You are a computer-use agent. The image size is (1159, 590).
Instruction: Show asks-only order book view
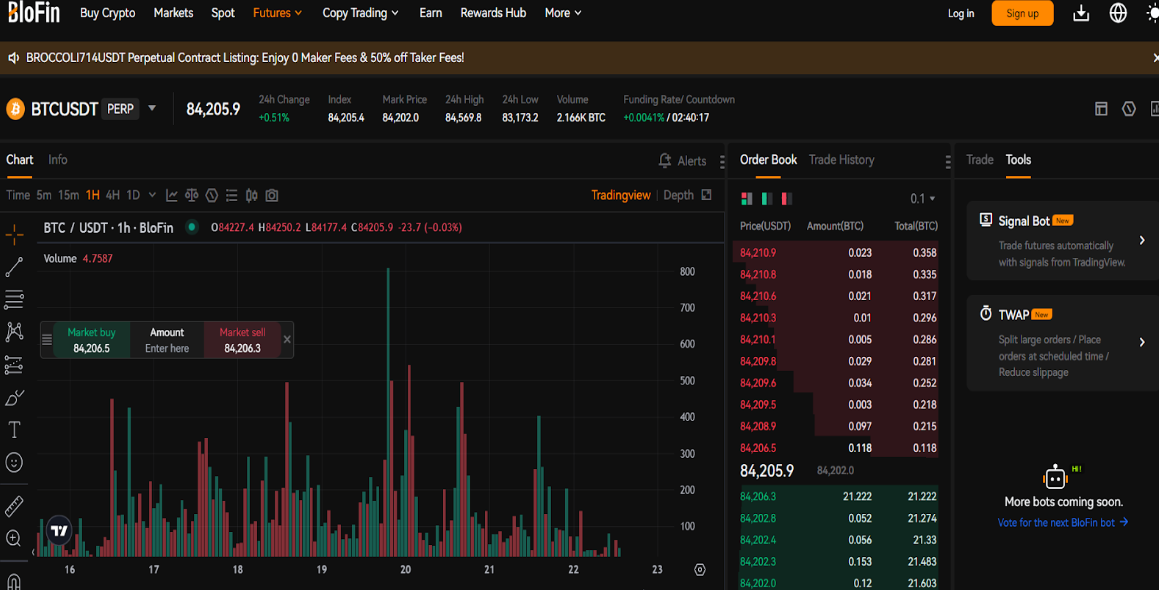tap(786, 198)
